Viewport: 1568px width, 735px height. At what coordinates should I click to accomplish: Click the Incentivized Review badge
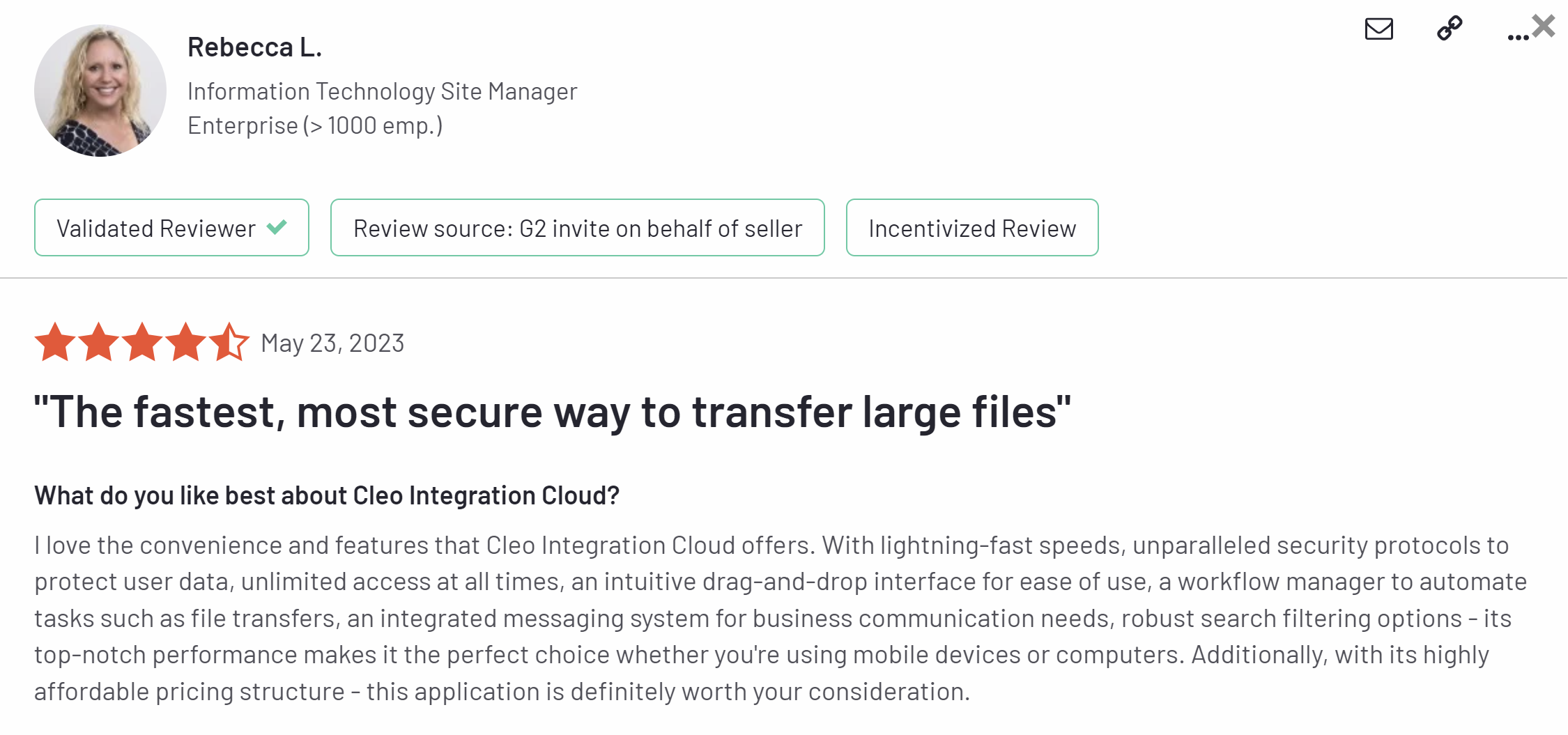click(971, 228)
